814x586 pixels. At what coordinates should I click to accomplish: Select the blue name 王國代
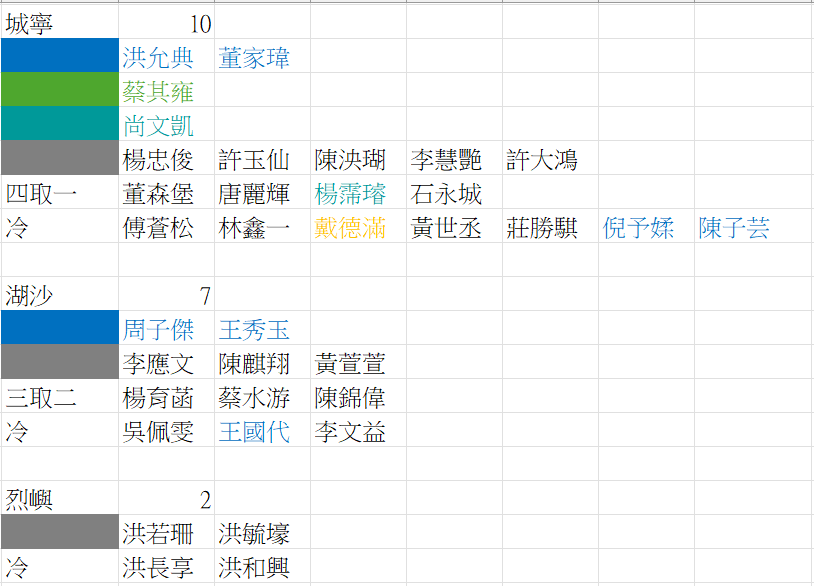coord(263,430)
